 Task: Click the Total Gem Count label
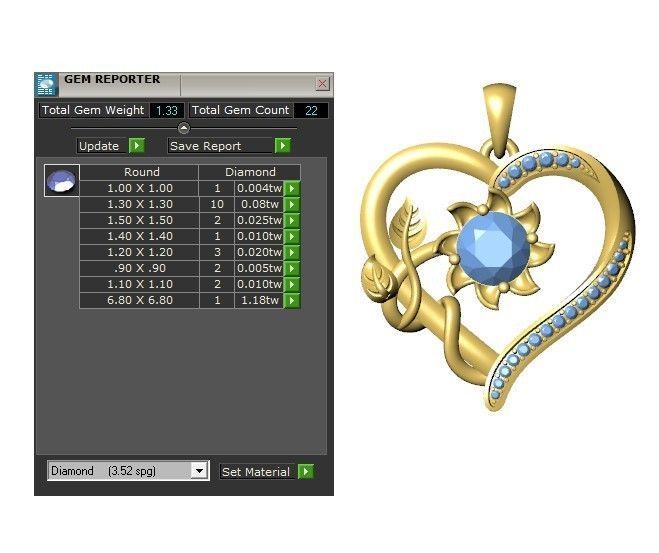pyautogui.click(x=241, y=111)
